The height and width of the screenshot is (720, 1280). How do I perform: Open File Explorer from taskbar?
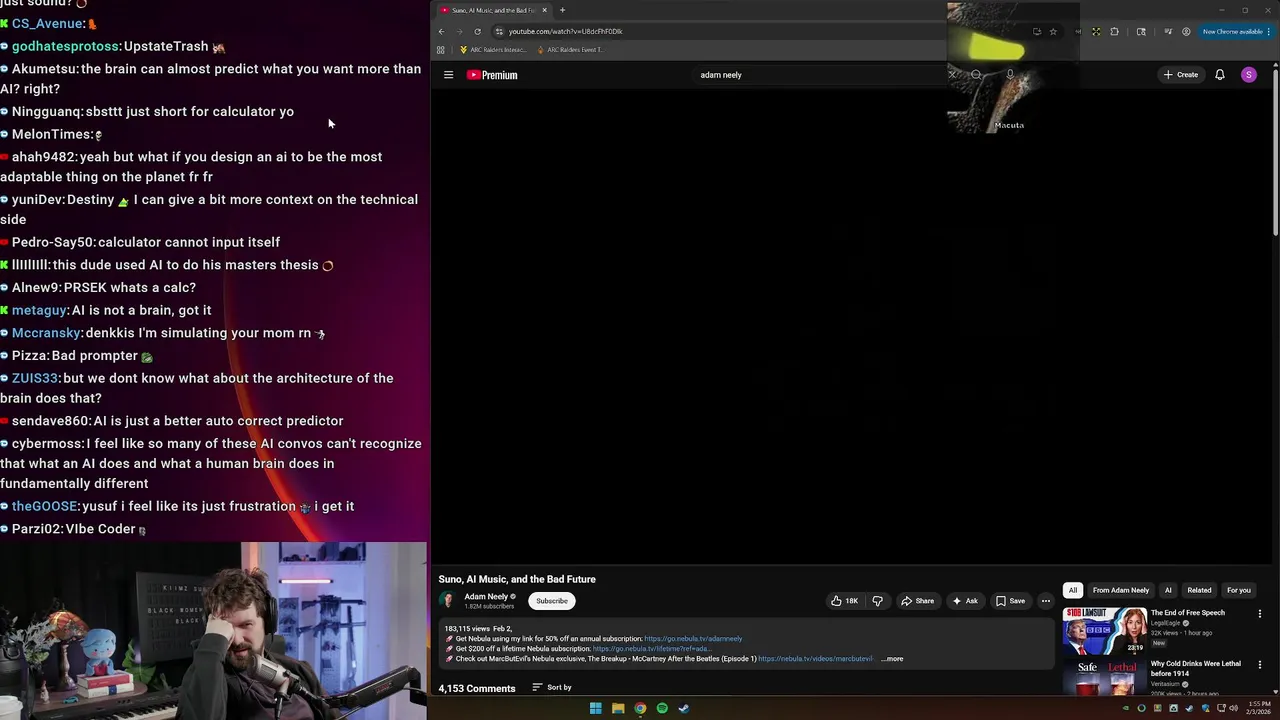point(618,708)
